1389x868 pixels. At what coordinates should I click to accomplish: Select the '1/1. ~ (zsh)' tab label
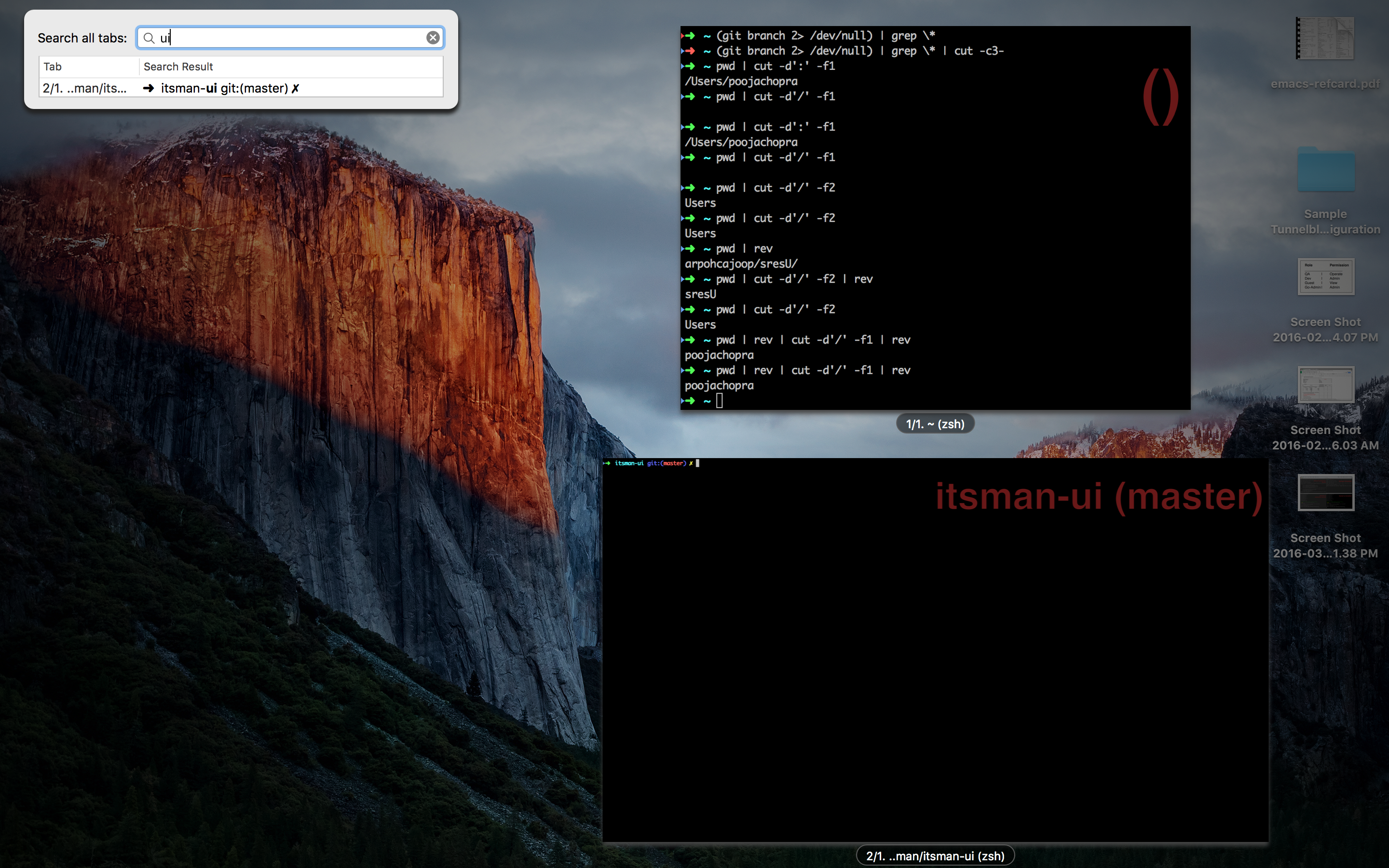point(935,424)
